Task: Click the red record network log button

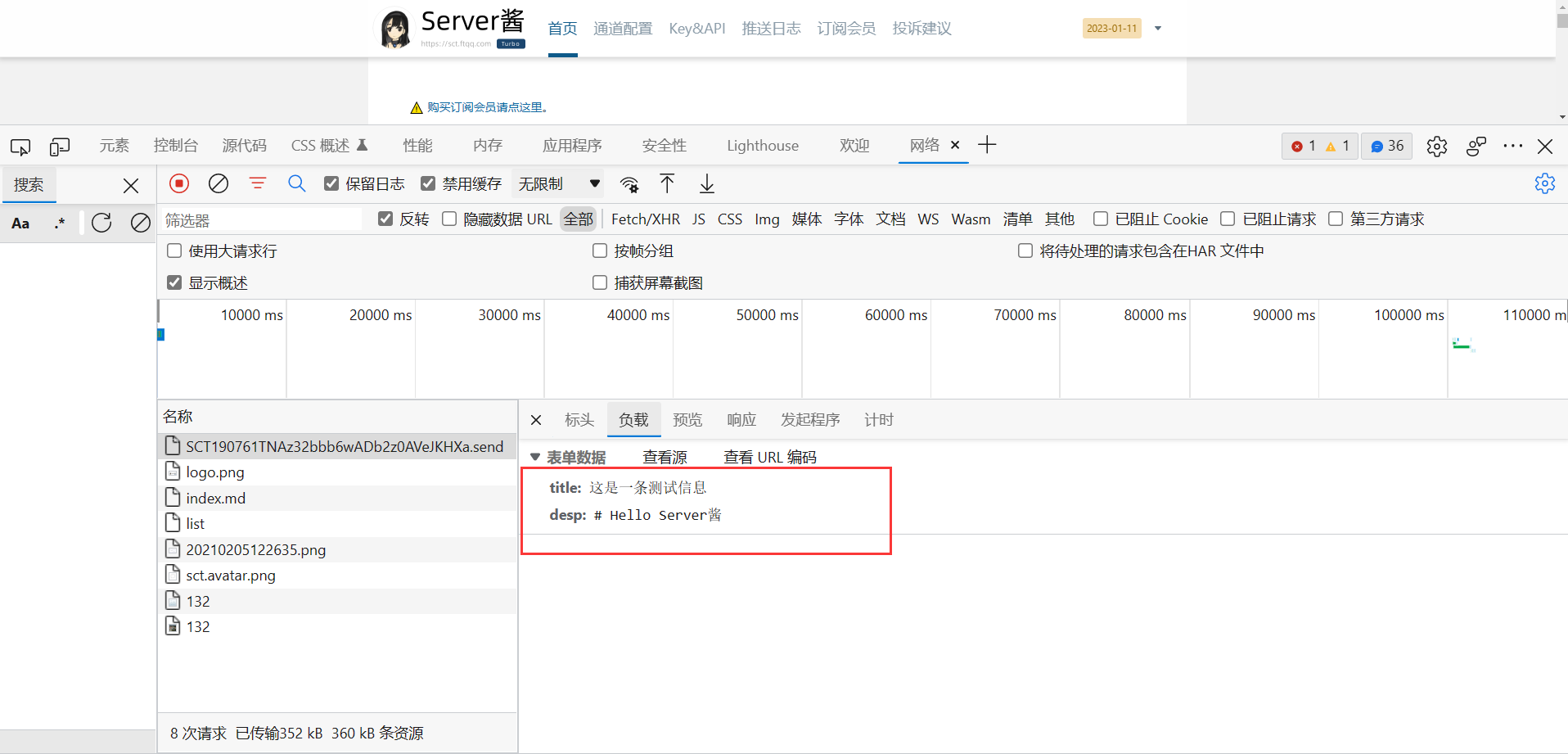Action: 179,183
